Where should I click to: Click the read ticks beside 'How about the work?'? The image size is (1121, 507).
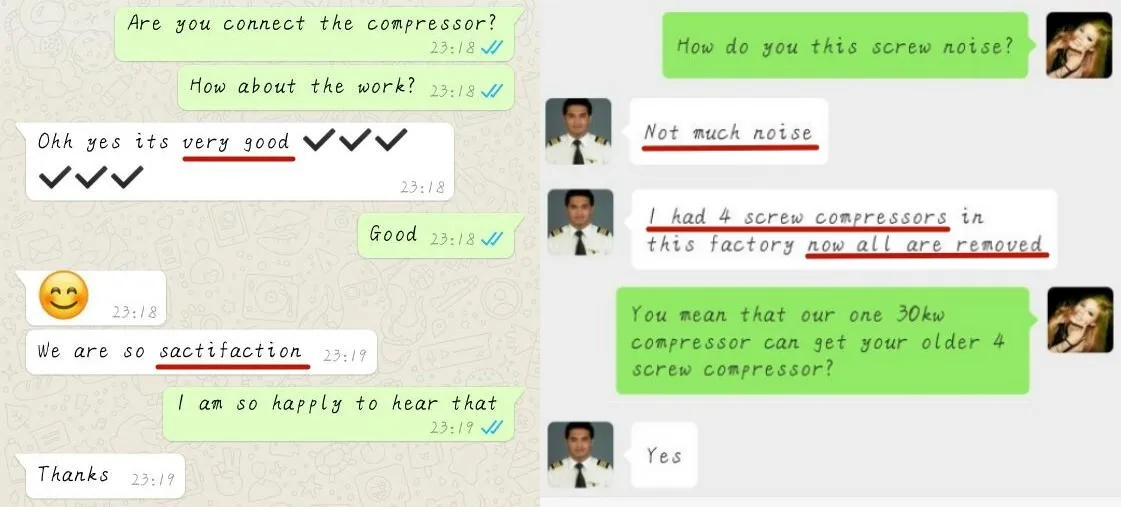tap(492, 91)
